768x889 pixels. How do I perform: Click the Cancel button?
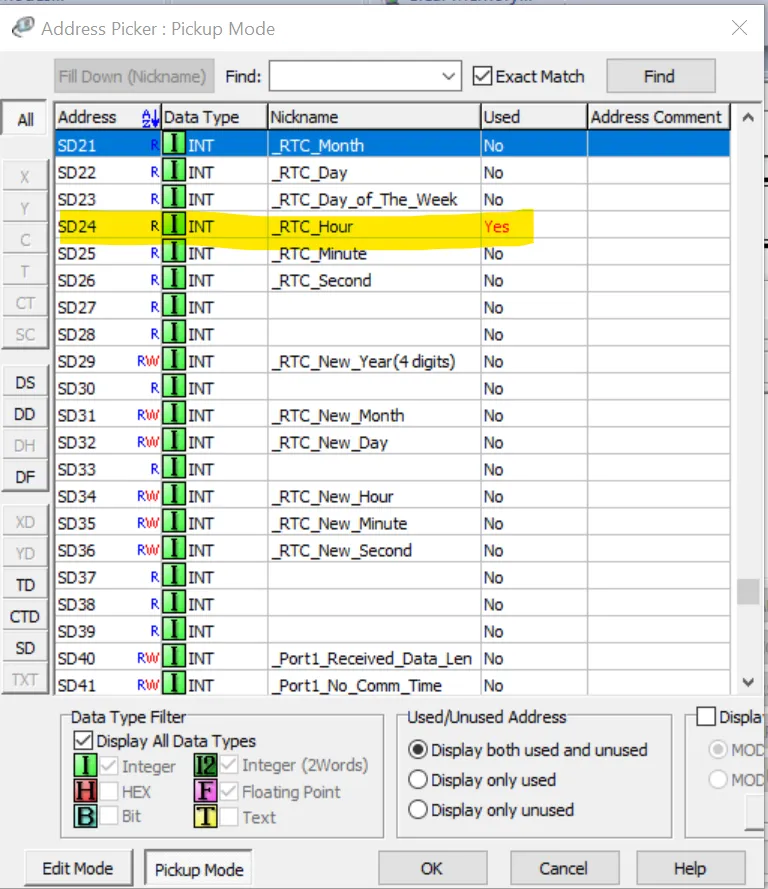tap(563, 868)
